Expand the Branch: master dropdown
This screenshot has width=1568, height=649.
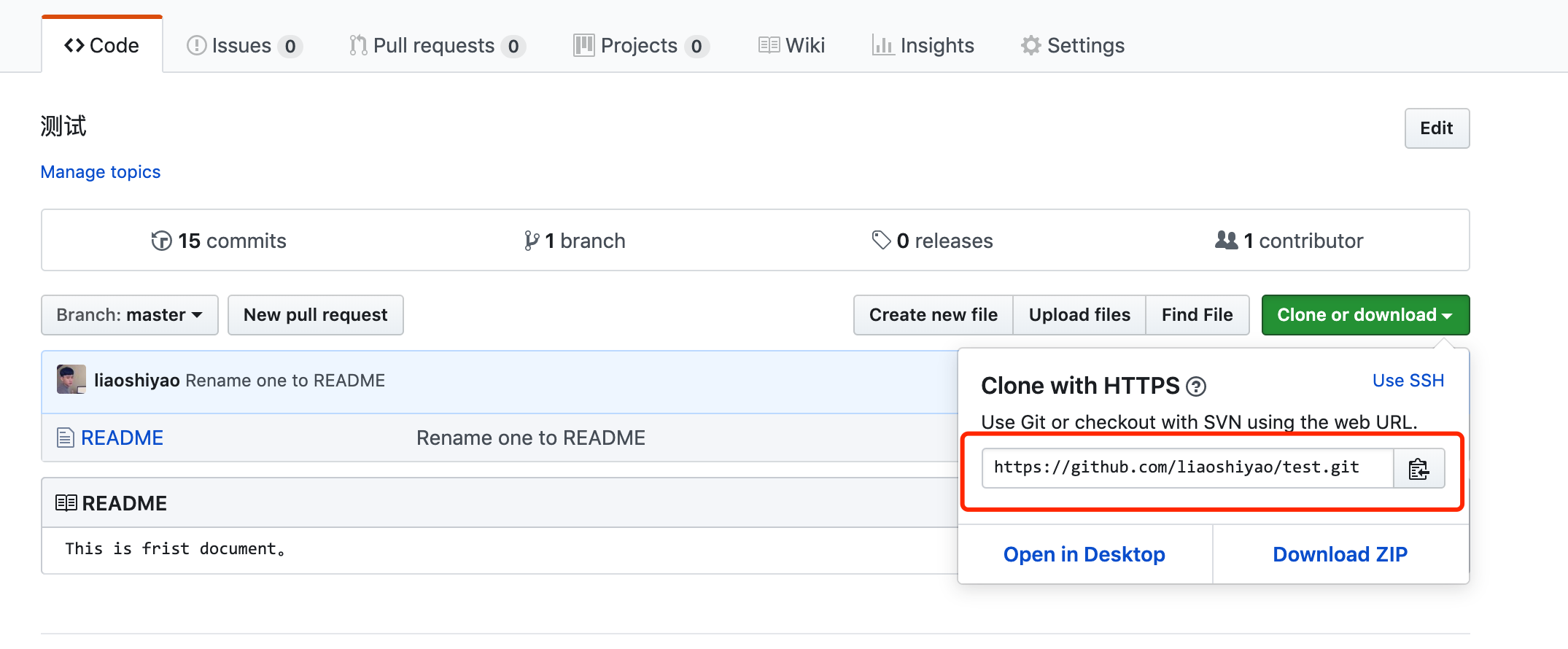coord(130,315)
